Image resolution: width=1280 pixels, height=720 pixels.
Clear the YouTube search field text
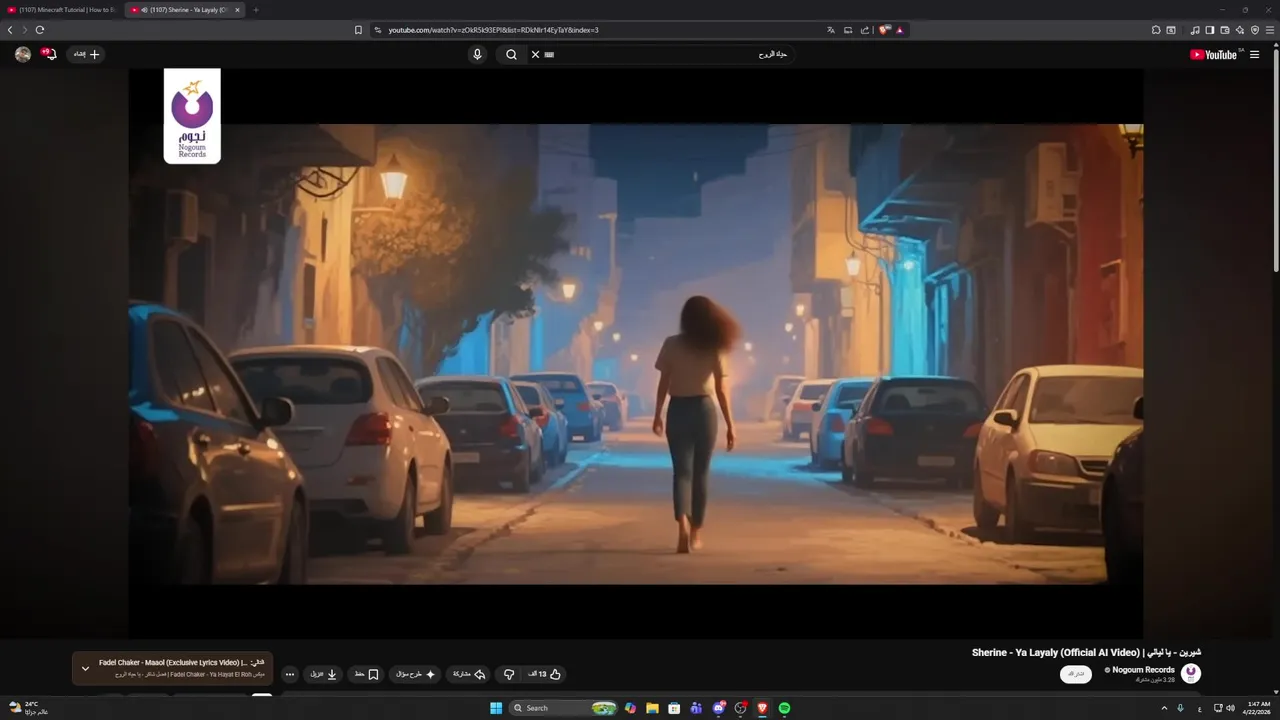tap(535, 54)
